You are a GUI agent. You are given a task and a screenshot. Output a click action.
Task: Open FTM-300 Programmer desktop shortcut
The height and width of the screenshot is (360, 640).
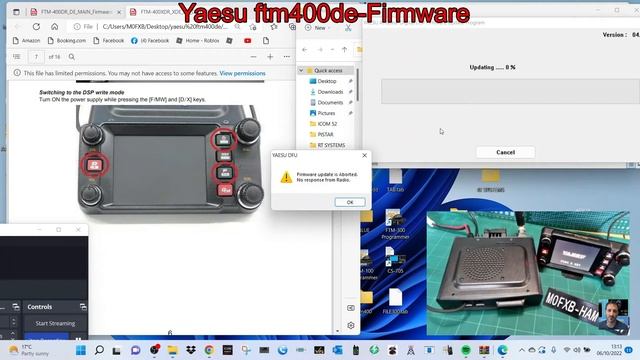point(395,224)
